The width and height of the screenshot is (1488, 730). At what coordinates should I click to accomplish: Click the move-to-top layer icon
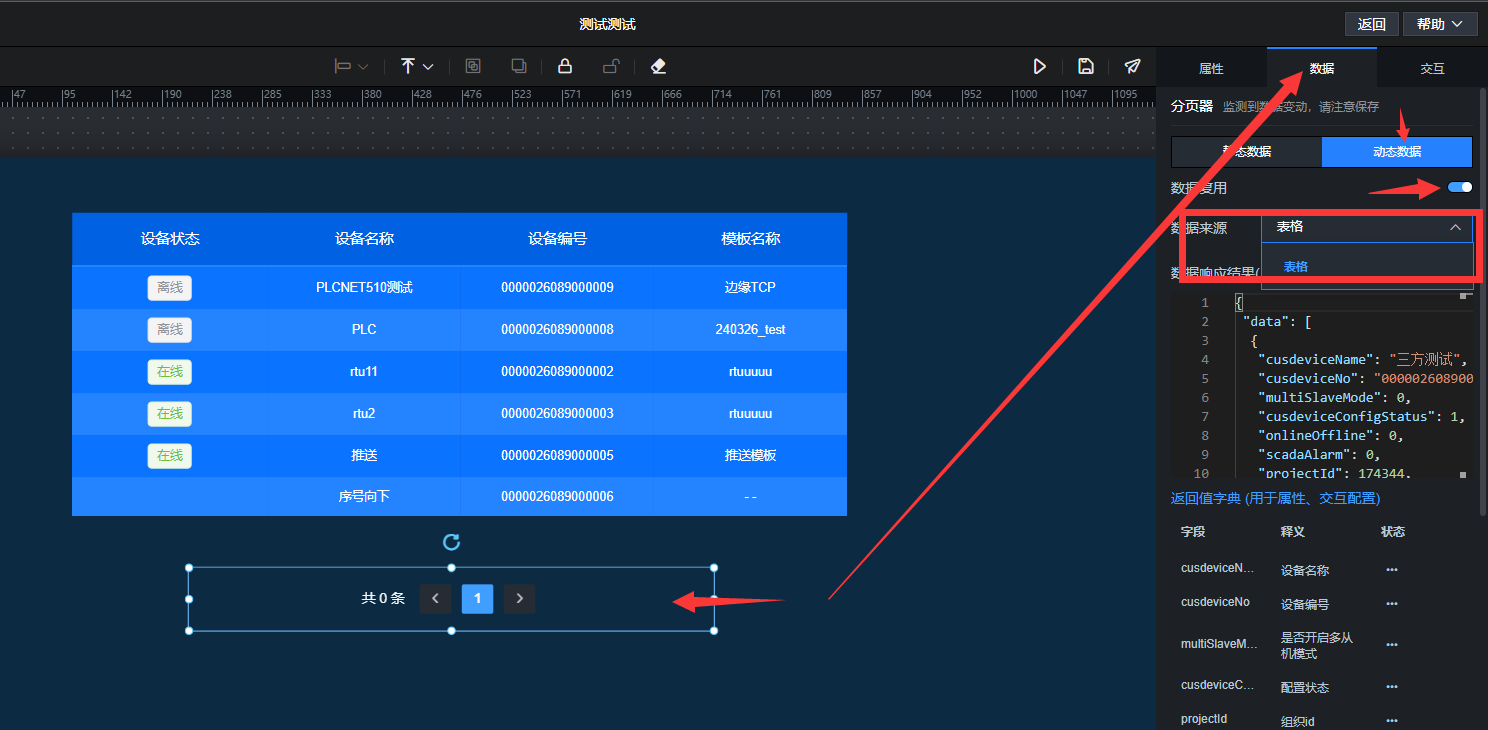pyautogui.click(x=408, y=66)
